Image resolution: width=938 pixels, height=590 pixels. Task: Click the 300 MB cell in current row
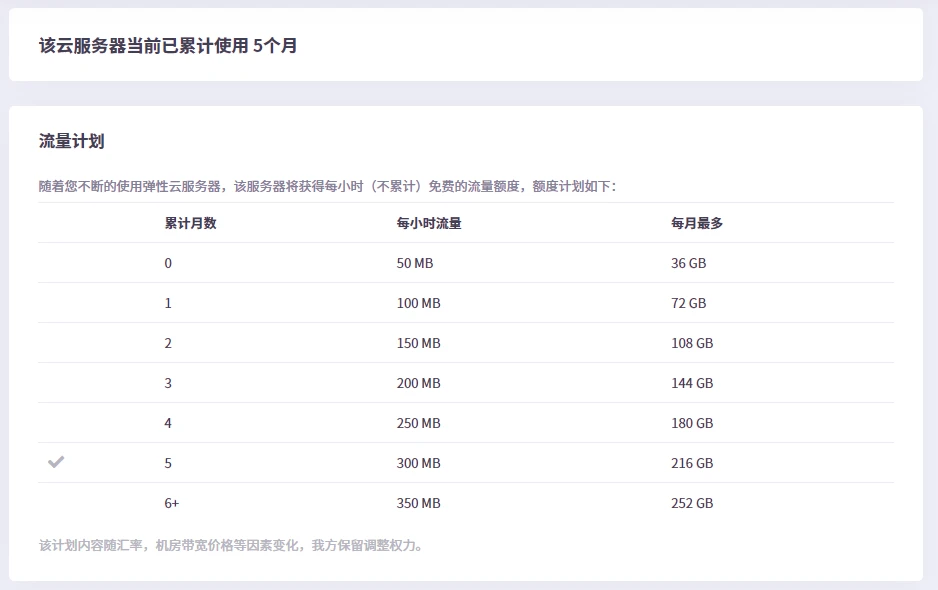point(418,463)
